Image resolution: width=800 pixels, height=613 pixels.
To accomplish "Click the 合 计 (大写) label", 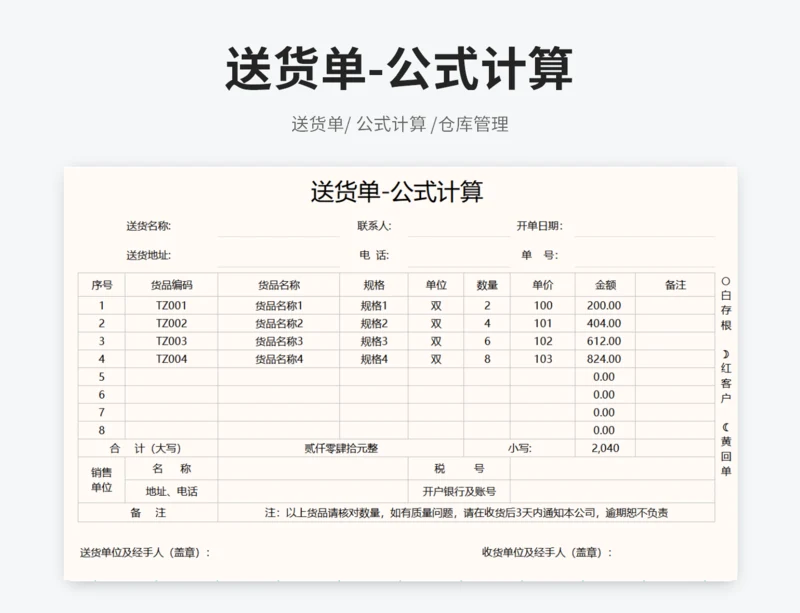I will [x=147, y=448].
